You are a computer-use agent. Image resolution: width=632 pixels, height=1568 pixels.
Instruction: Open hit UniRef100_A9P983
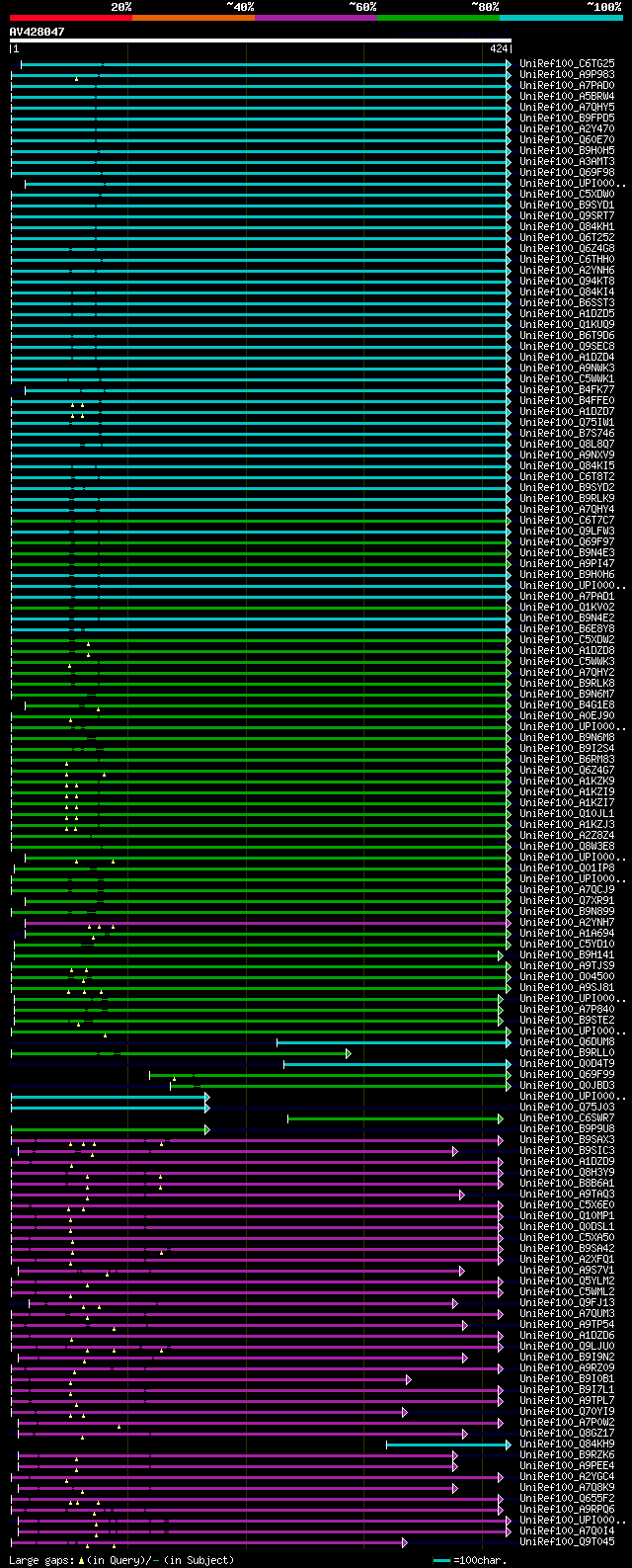(567, 74)
